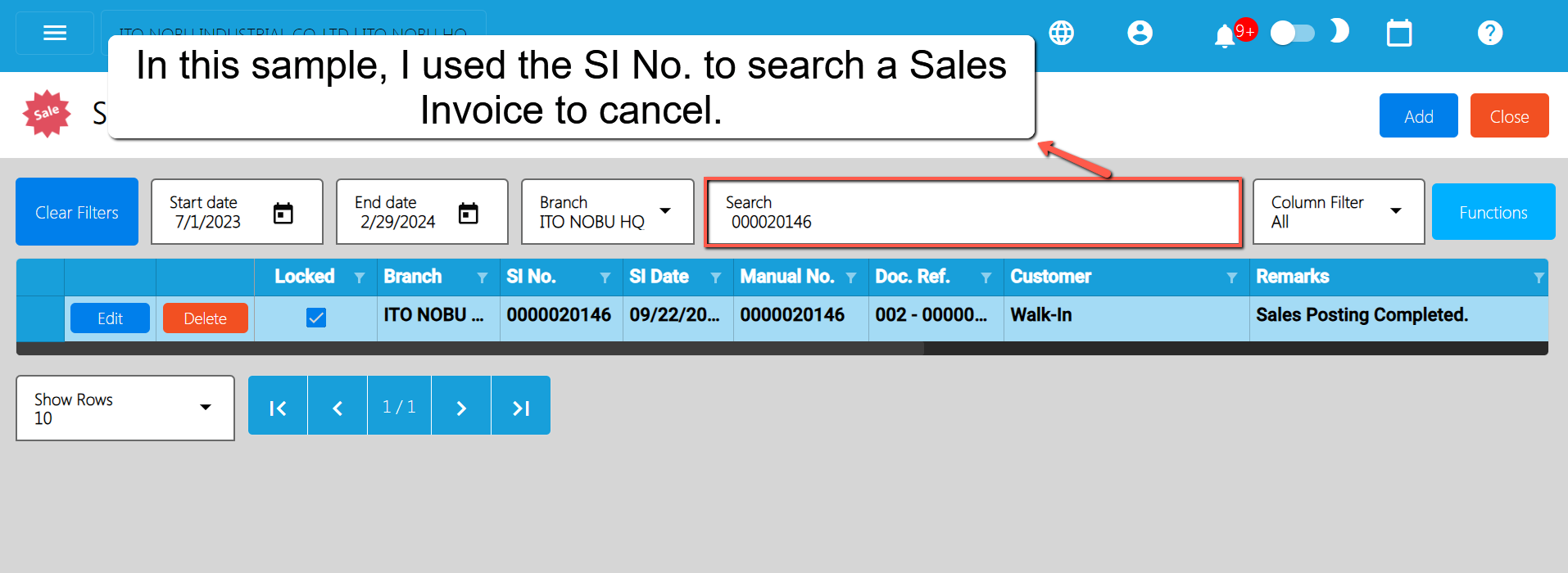This screenshot has width=1568, height=573.
Task: Click Edit on the sales invoice row
Action: (110, 318)
